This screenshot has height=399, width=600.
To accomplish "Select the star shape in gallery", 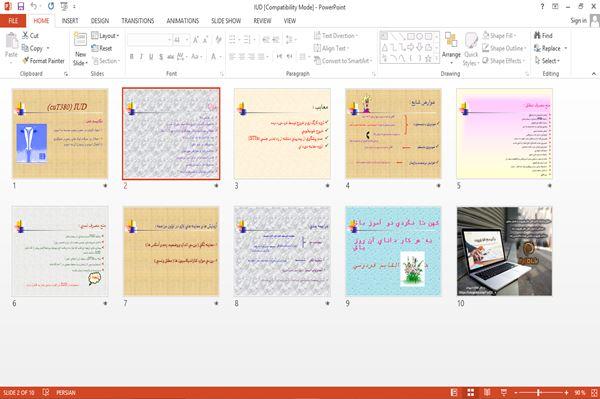I will (x=428, y=58).
